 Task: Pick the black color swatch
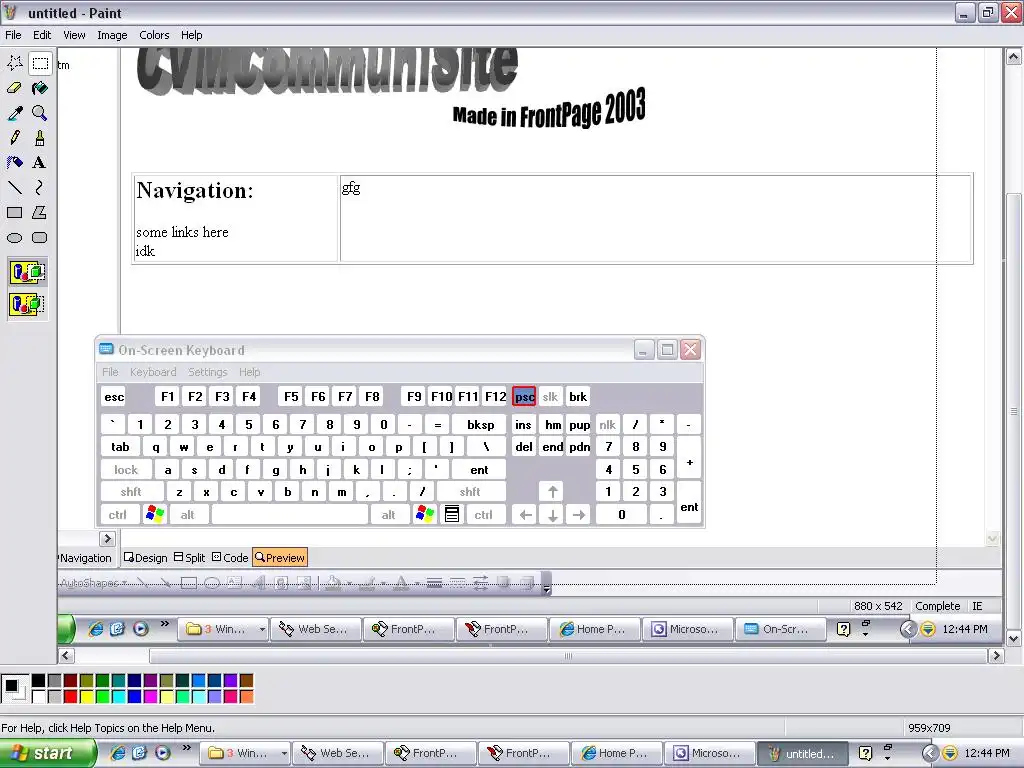coord(39,681)
